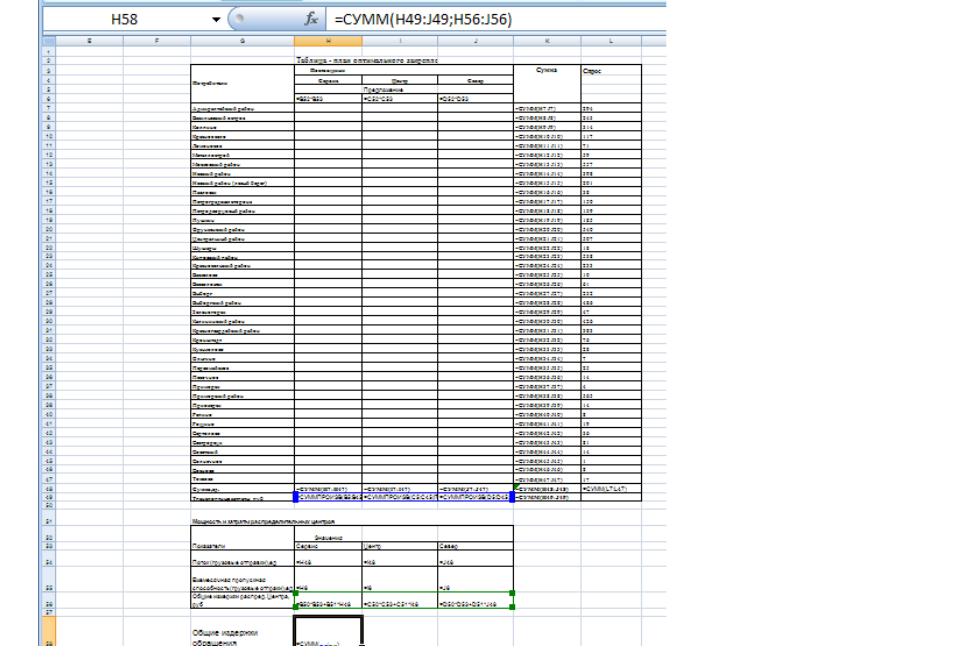
Task: Select column G header
Action: coord(242,41)
